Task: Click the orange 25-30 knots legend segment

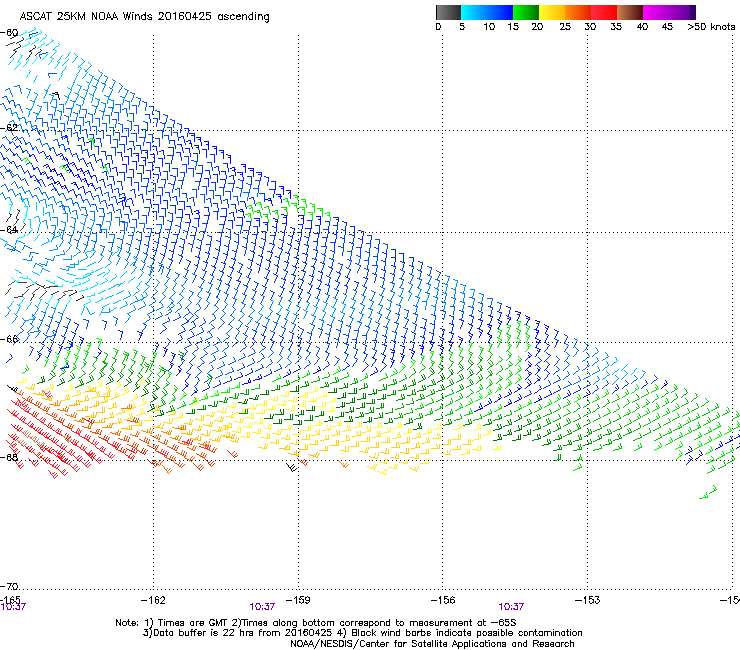Action: coord(578,12)
